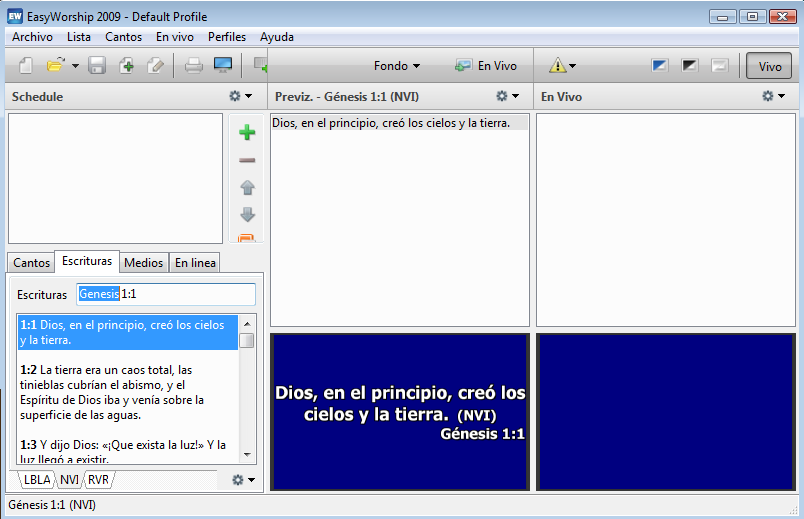Viewport: 804px width, 519px height.
Task: Click the monitor display icon in toolbar
Action: [x=223, y=66]
